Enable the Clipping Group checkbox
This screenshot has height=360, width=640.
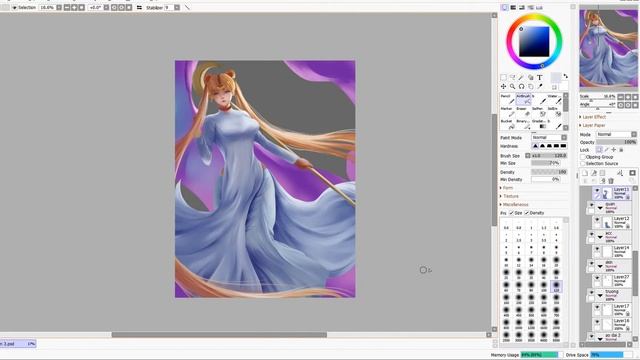click(x=583, y=157)
